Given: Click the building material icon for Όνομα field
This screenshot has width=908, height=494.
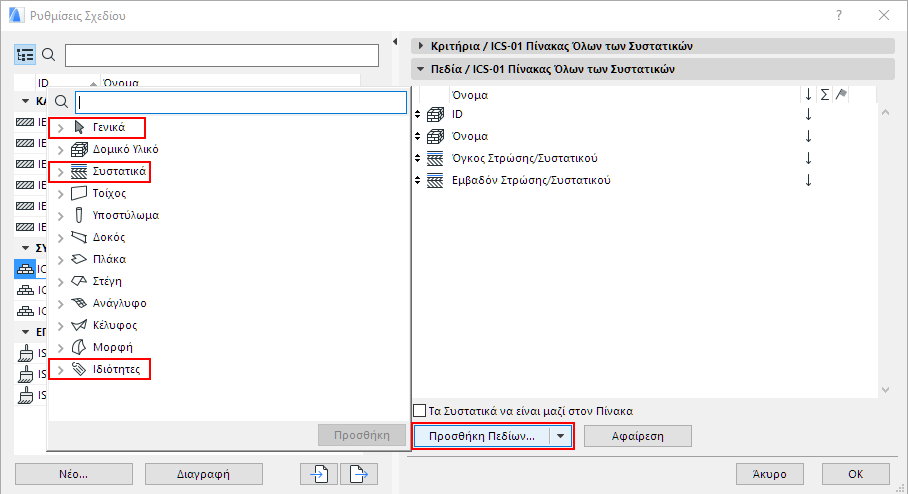Looking at the screenshot, I should 435,137.
